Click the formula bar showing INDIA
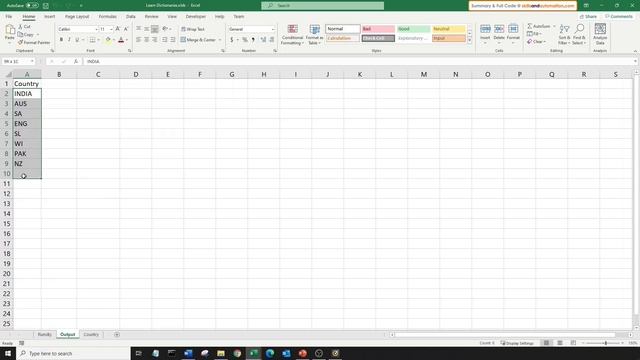This screenshot has width=640, height=360. (359, 61)
